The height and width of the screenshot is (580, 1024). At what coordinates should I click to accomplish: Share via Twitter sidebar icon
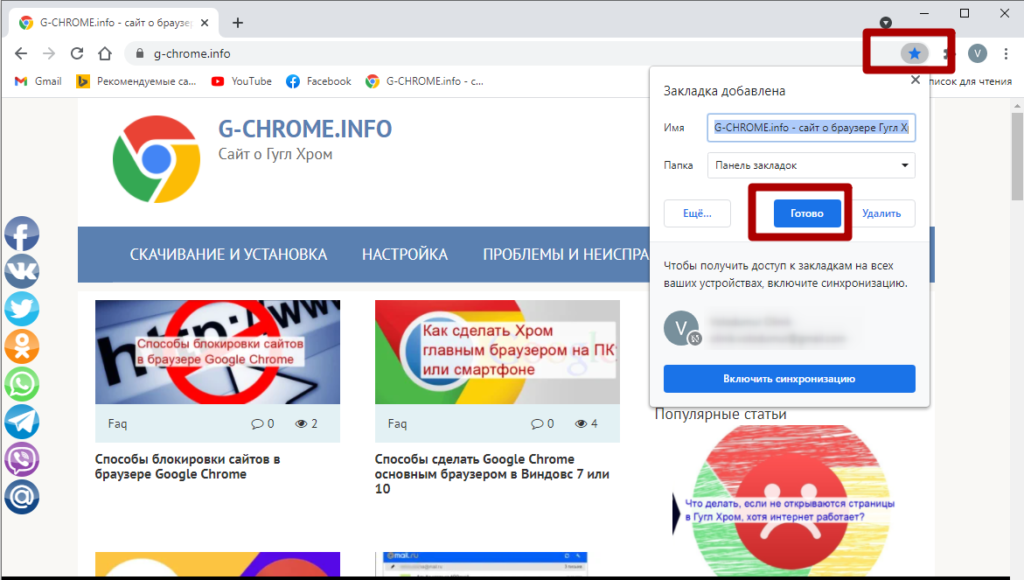(x=22, y=309)
